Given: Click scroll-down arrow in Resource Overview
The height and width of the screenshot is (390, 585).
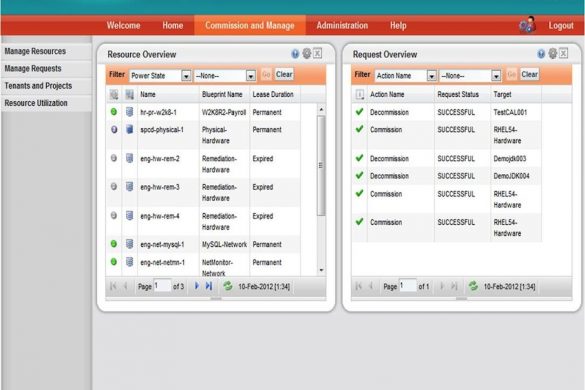Looking at the screenshot, I should coord(321,270).
